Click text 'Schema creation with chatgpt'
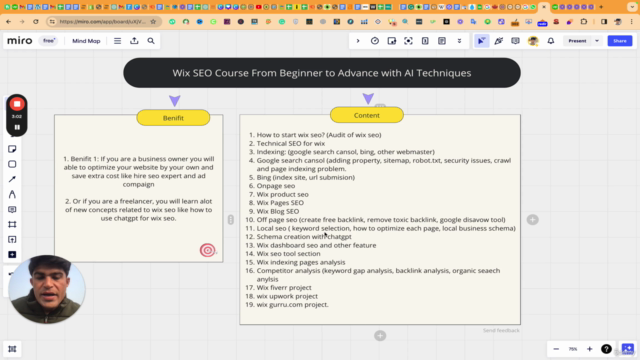The image size is (640, 360). [304, 236]
